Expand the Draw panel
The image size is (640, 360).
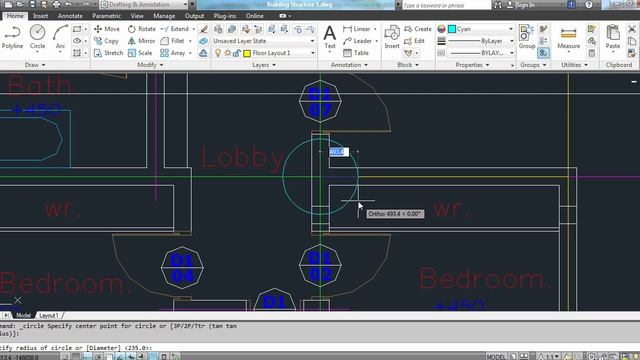click(35, 65)
